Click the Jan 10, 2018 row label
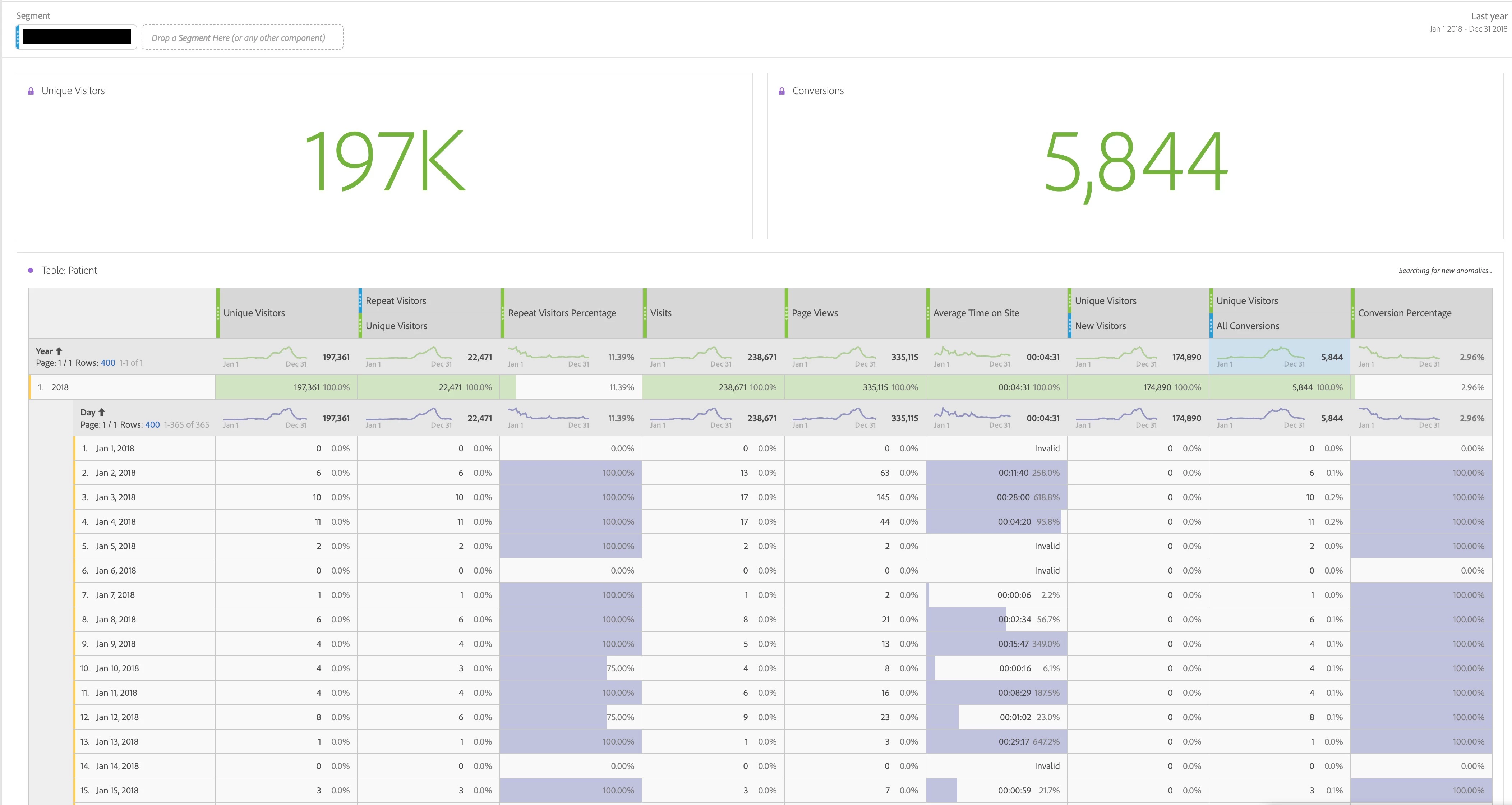 pyautogui.click(x=117, y=668)
